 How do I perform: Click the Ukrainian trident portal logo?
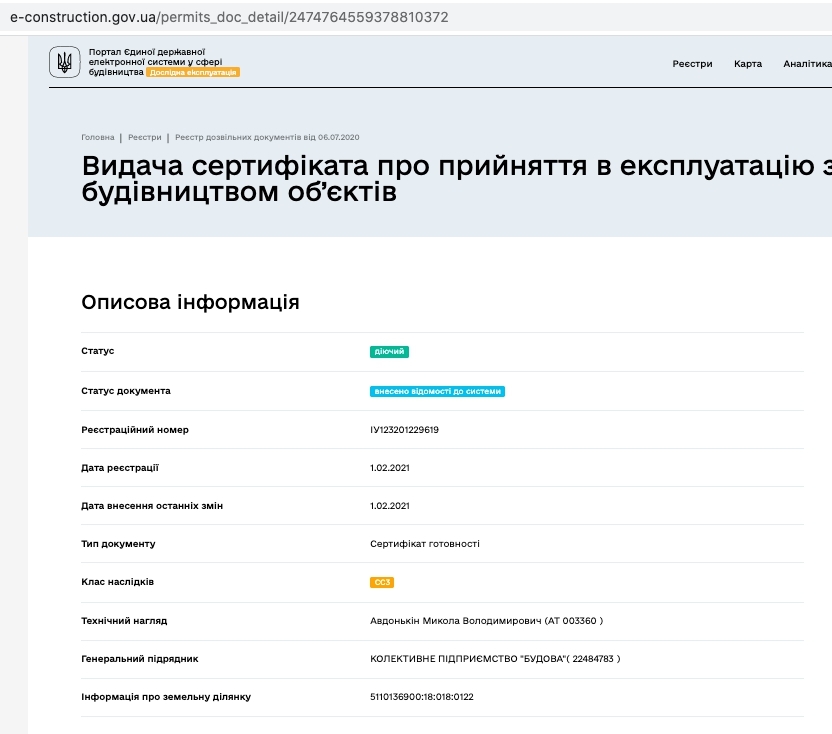click(65, 62)
